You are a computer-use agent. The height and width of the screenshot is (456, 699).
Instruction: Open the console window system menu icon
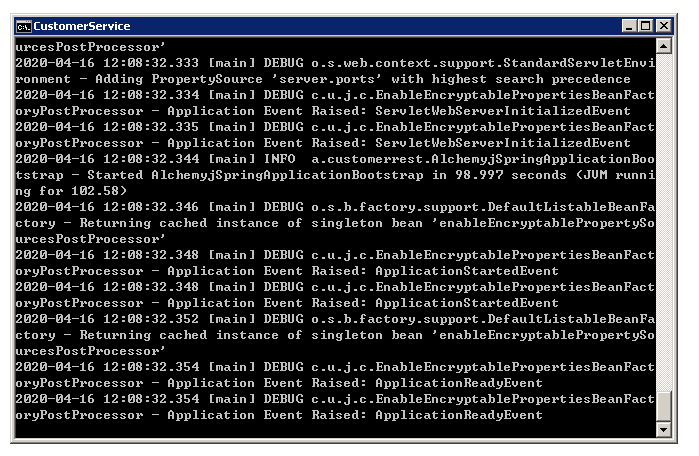[x=23, y=25]
